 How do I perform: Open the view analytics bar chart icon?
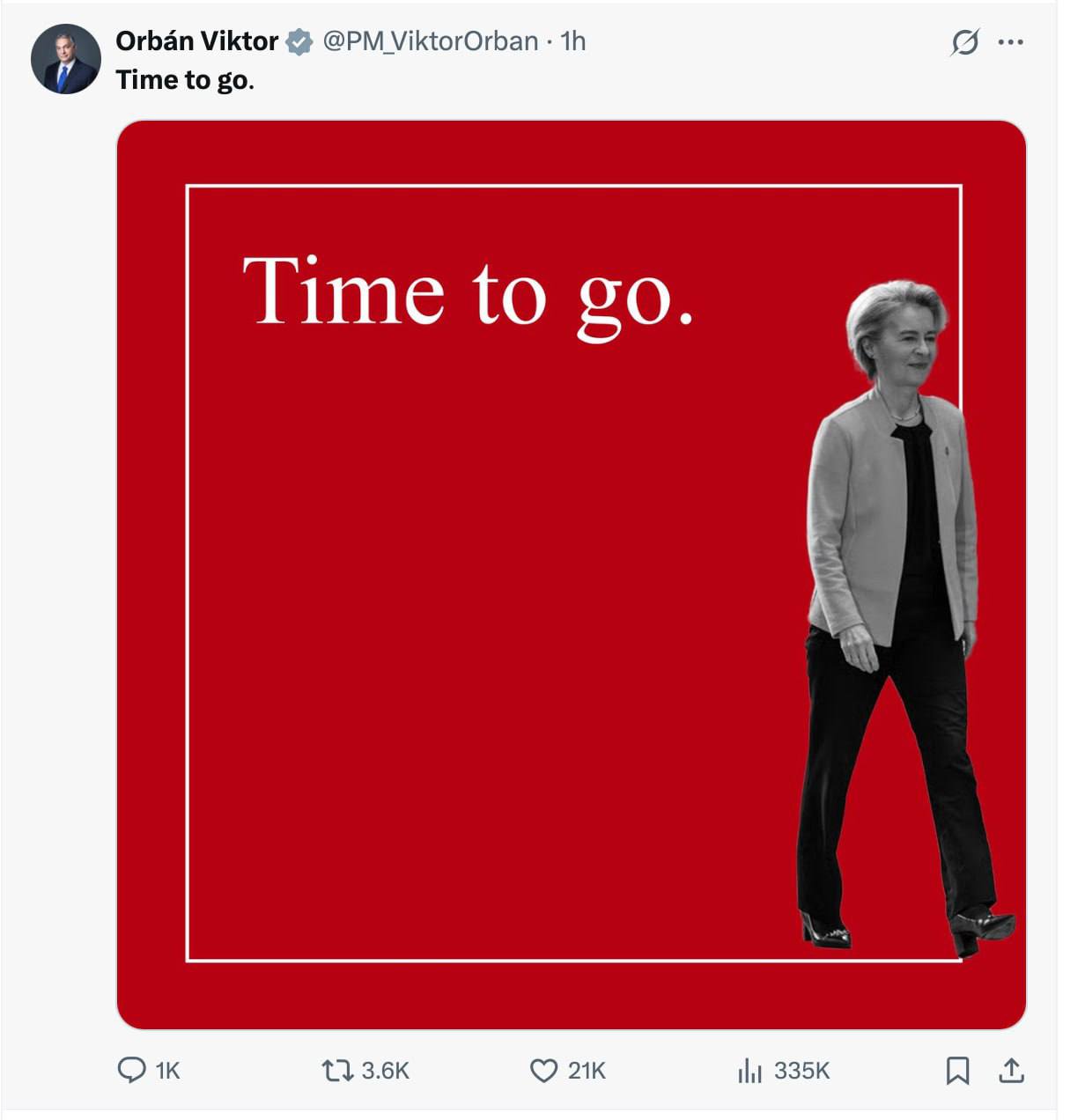749,1070
